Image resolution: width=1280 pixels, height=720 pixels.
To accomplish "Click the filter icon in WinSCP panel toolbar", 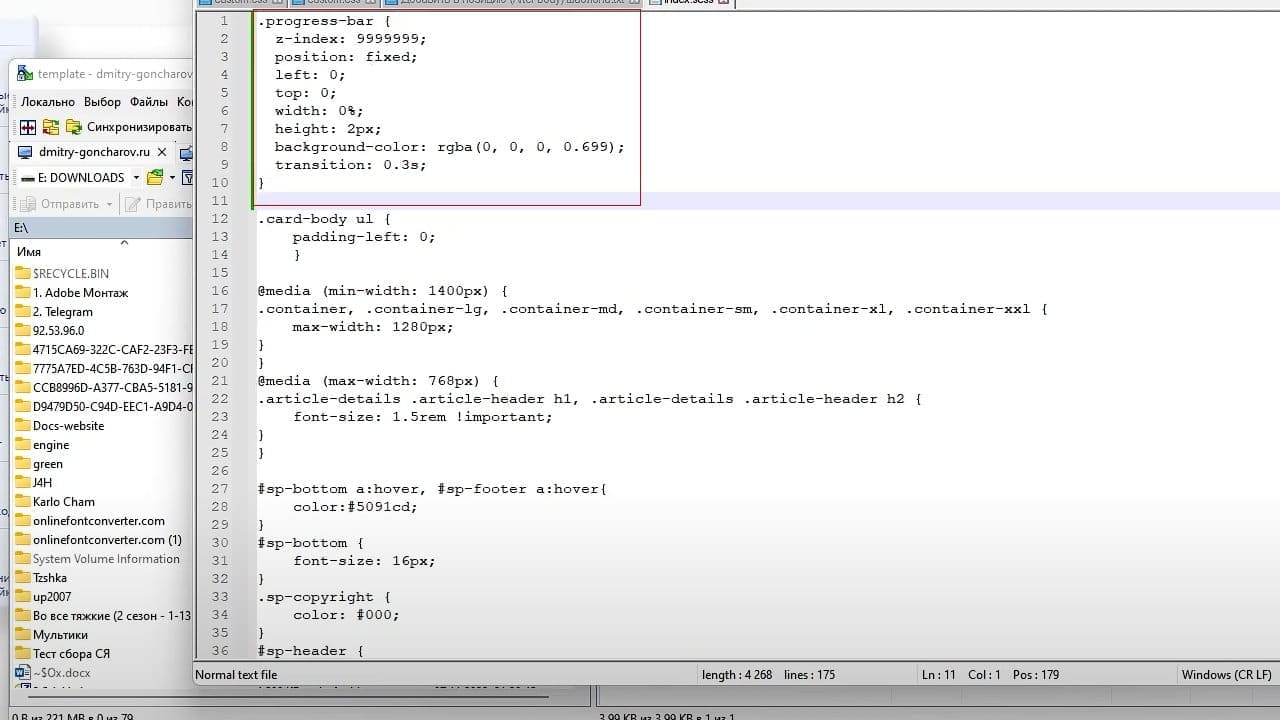I will 187,178.
